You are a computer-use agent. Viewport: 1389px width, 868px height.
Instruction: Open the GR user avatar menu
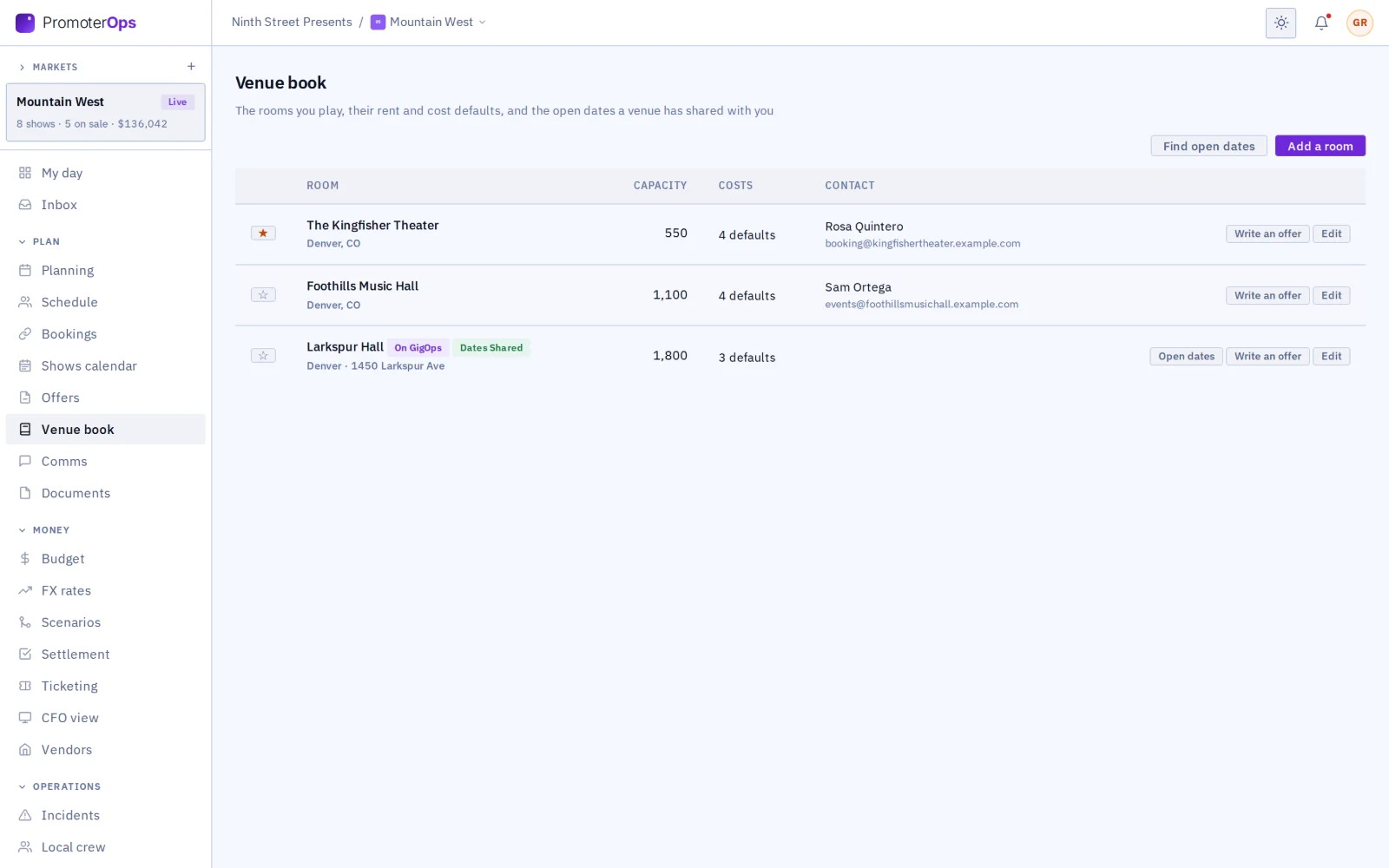1359,23
